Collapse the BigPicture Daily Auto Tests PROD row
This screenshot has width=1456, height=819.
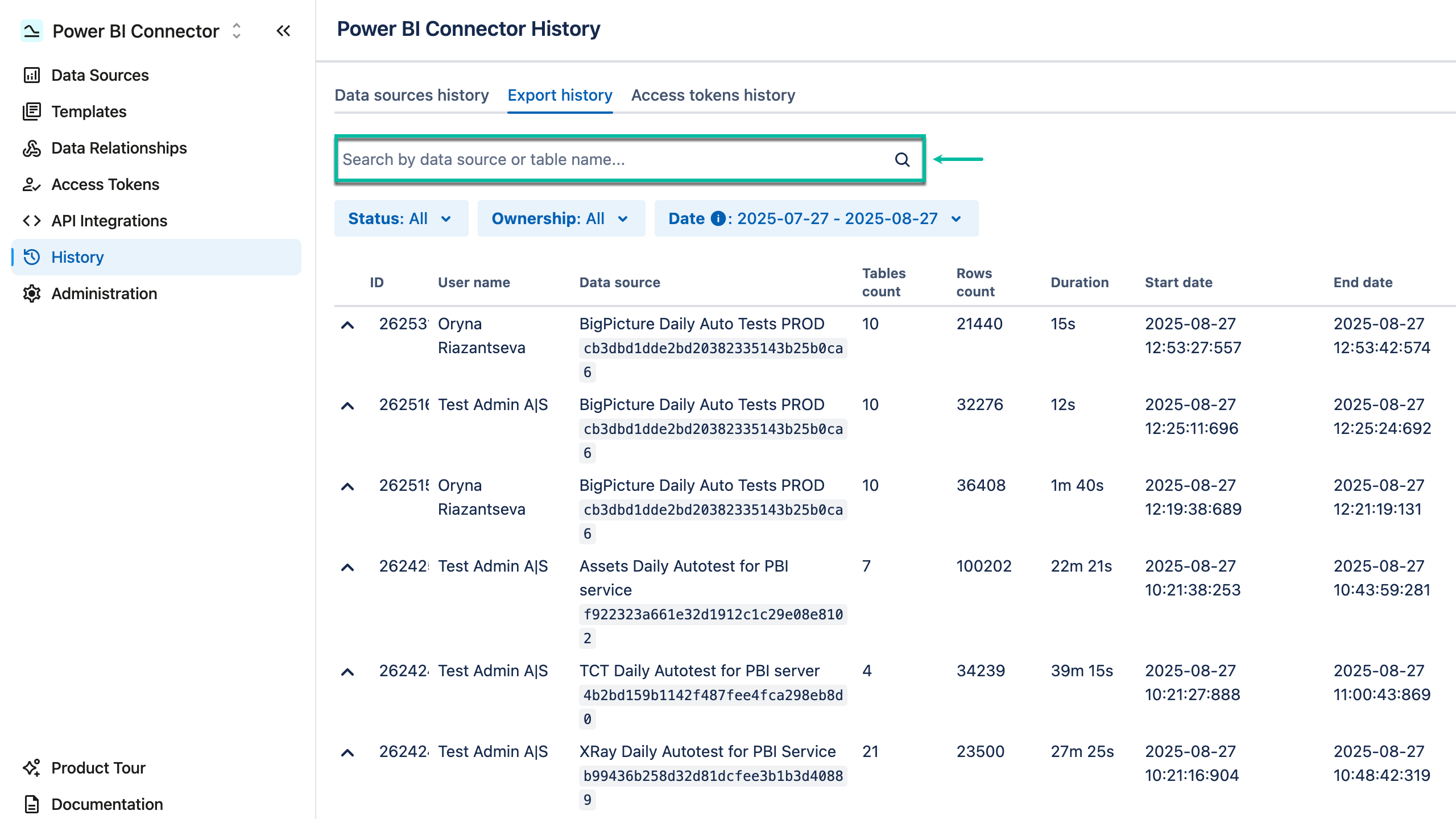(x=348, y=324)
